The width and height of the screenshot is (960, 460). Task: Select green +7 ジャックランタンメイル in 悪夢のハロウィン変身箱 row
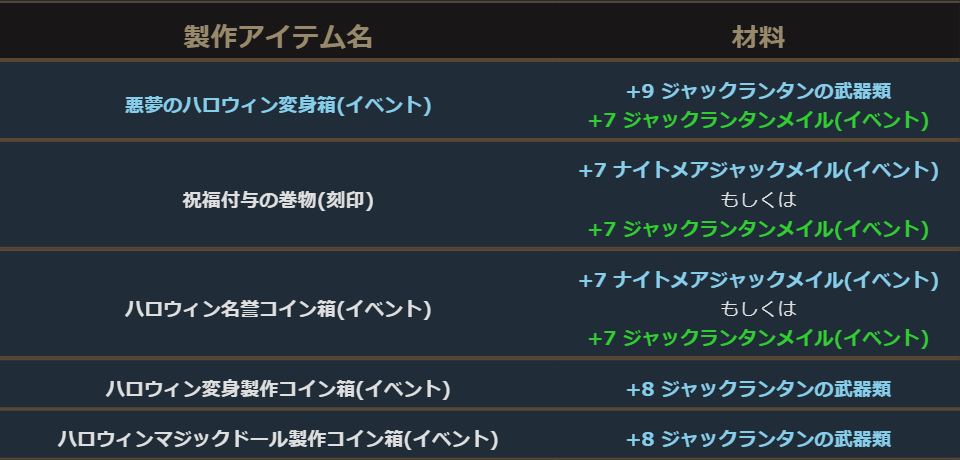point(758,120)
